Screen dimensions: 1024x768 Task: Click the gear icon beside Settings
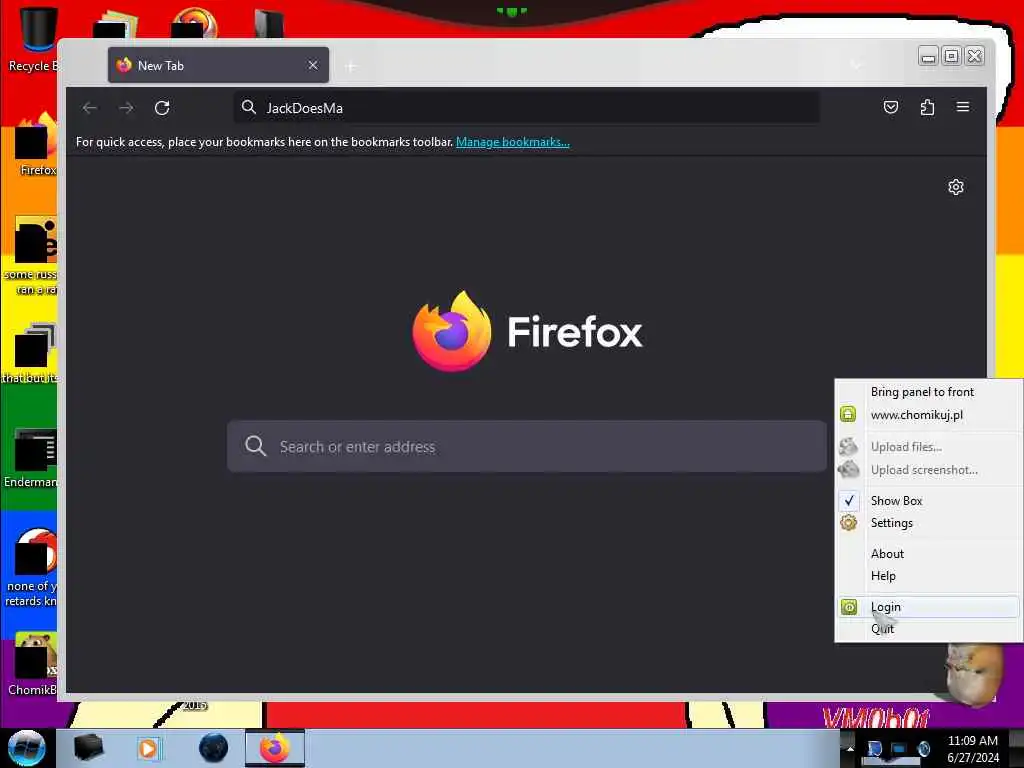848,522
